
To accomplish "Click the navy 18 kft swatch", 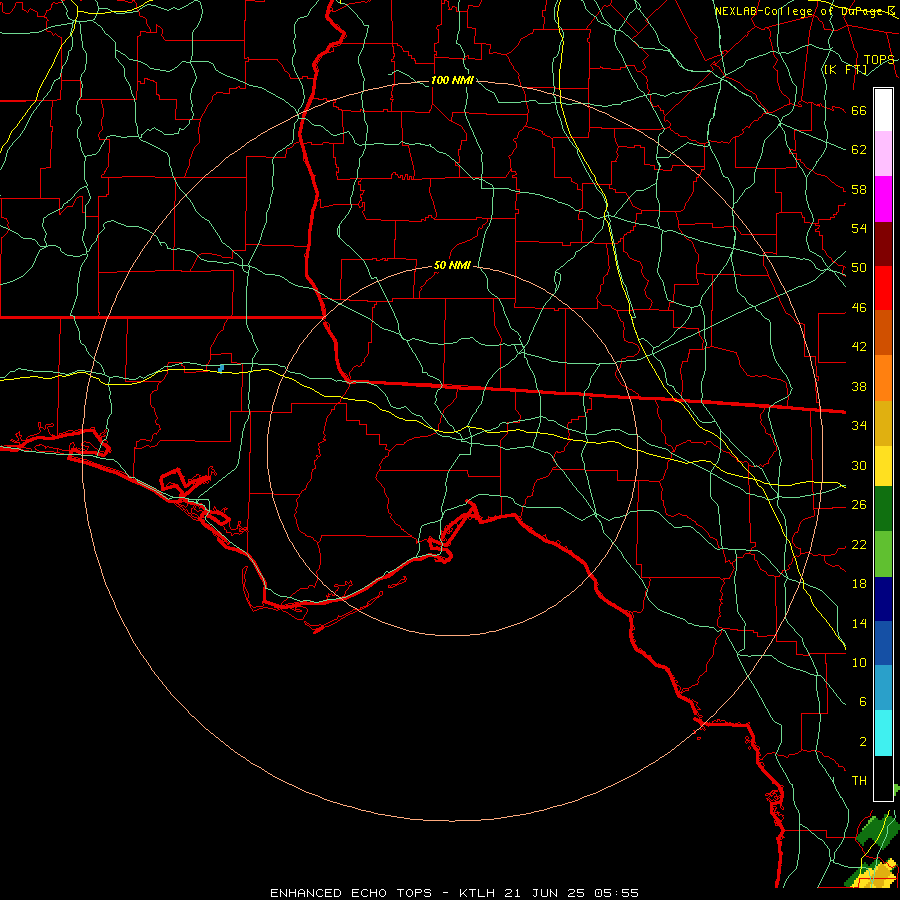I will [x=883, y=599].
